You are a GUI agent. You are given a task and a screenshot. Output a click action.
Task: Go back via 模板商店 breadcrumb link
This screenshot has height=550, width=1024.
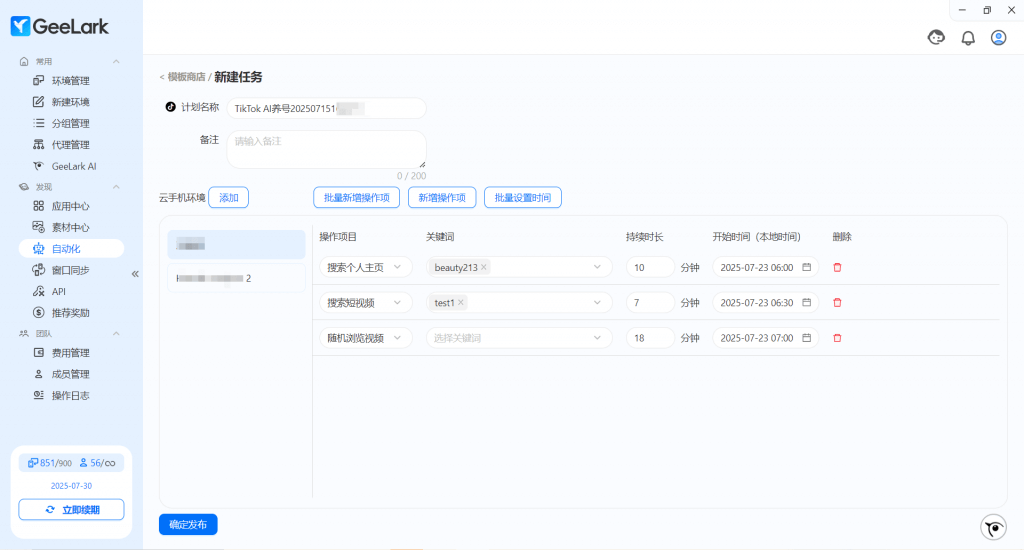tap(185, 77)
